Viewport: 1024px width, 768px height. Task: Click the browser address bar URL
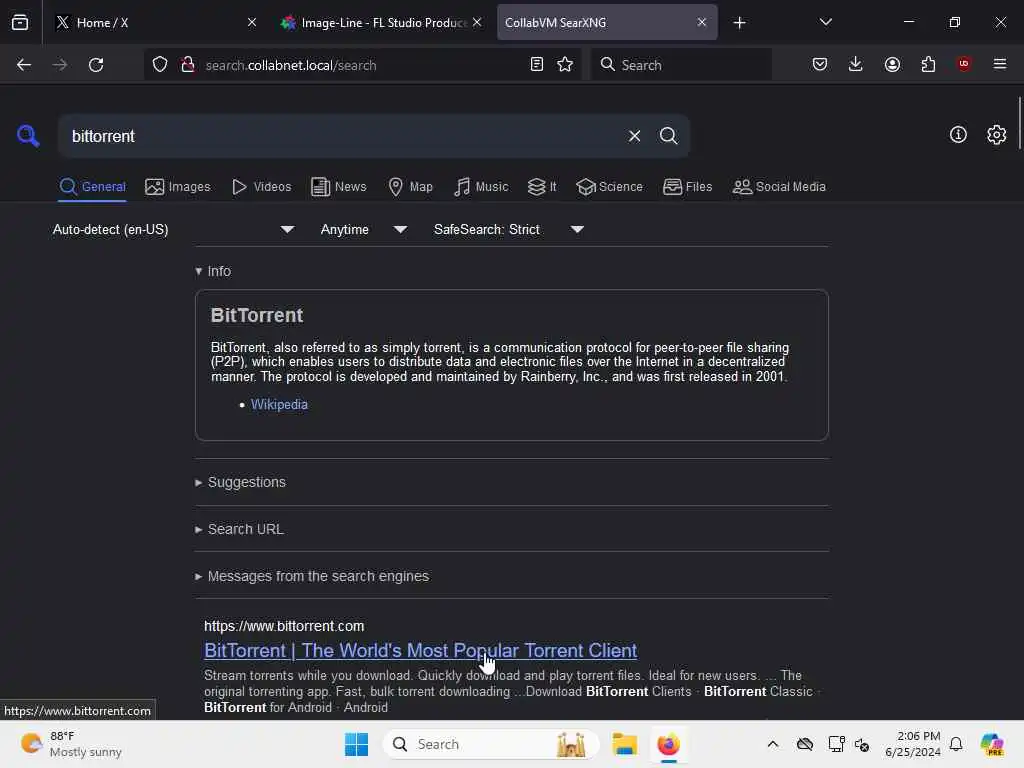(x=291, y=65)
